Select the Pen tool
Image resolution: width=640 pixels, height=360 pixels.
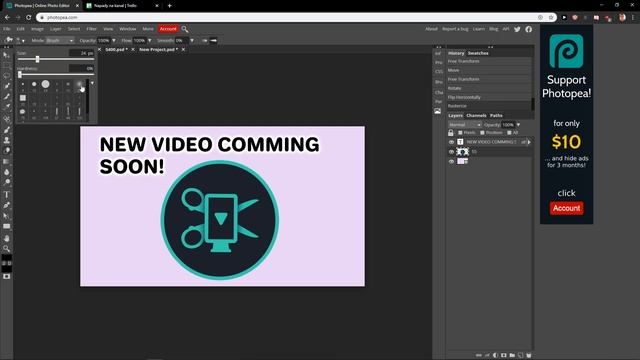tap(7, 205)
